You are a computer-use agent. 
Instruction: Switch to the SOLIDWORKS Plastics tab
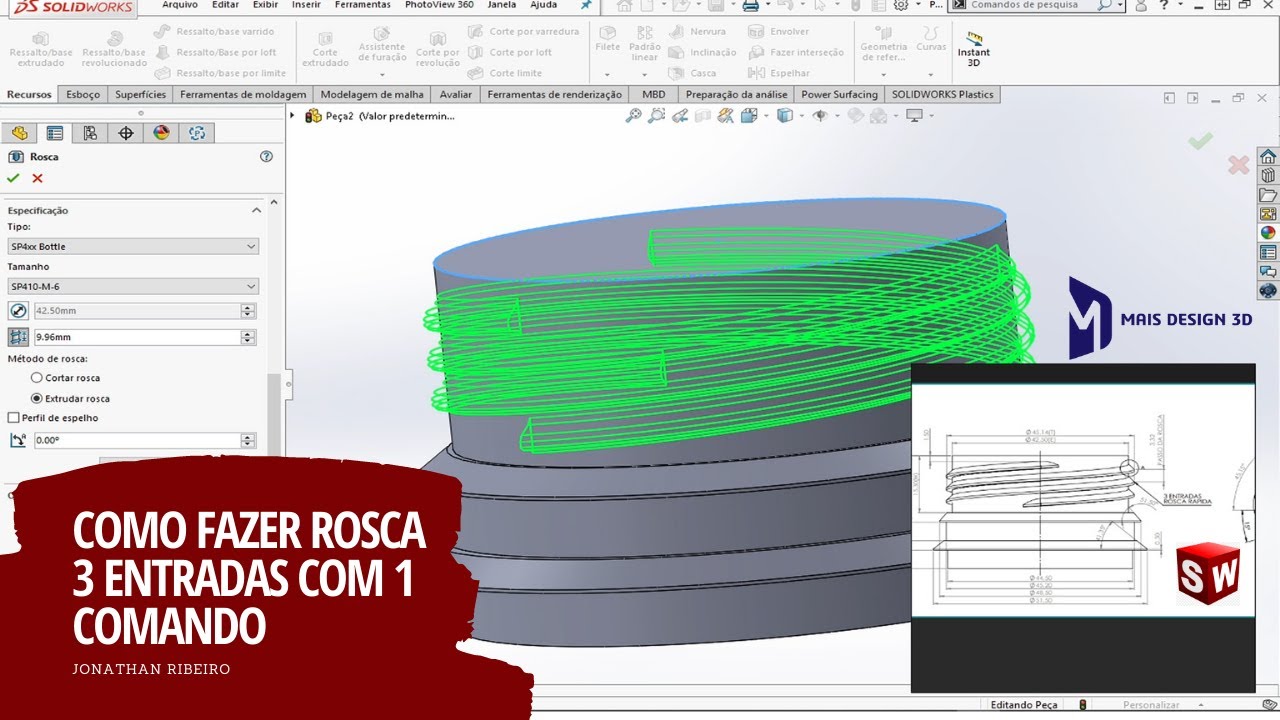tap(942, 94)
